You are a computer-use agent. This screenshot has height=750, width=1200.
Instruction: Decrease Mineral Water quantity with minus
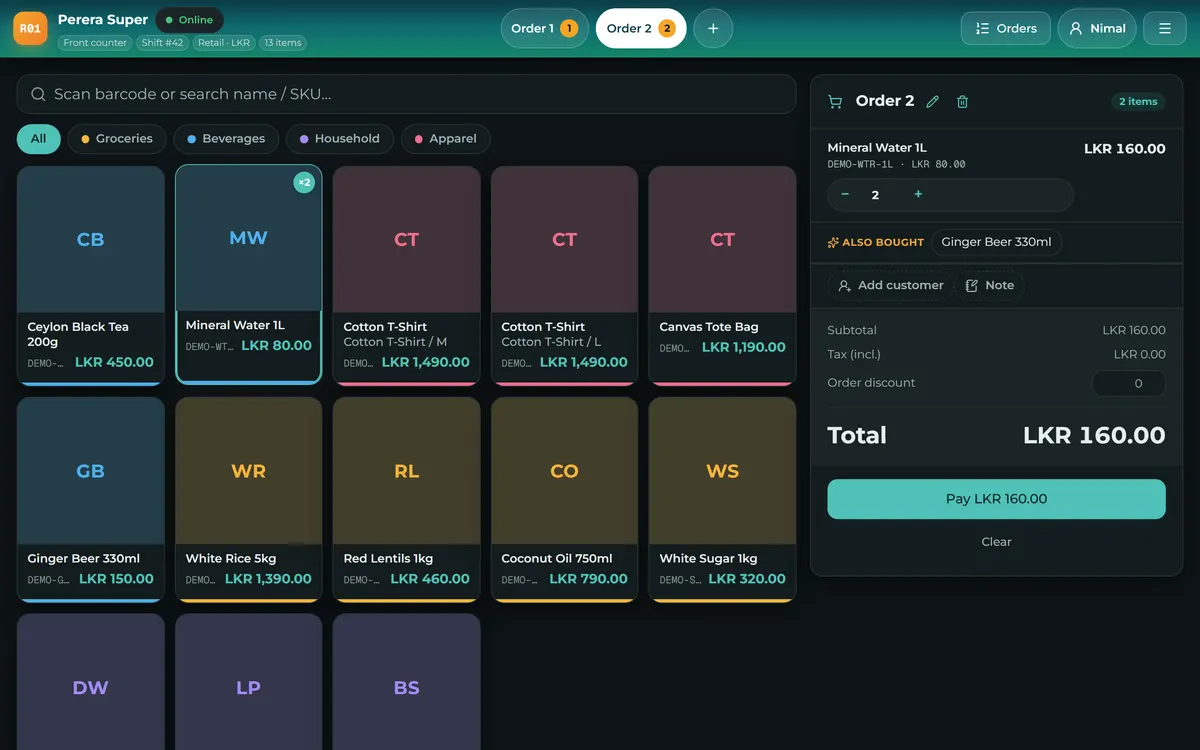click(845, 194)
